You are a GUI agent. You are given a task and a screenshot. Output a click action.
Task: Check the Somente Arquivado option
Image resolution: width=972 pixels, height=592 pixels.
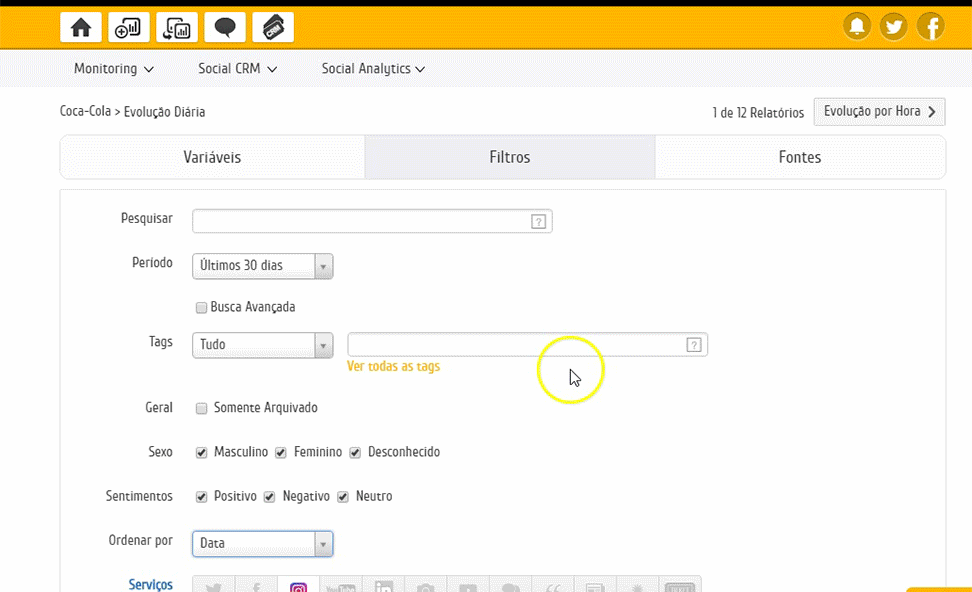202,408
